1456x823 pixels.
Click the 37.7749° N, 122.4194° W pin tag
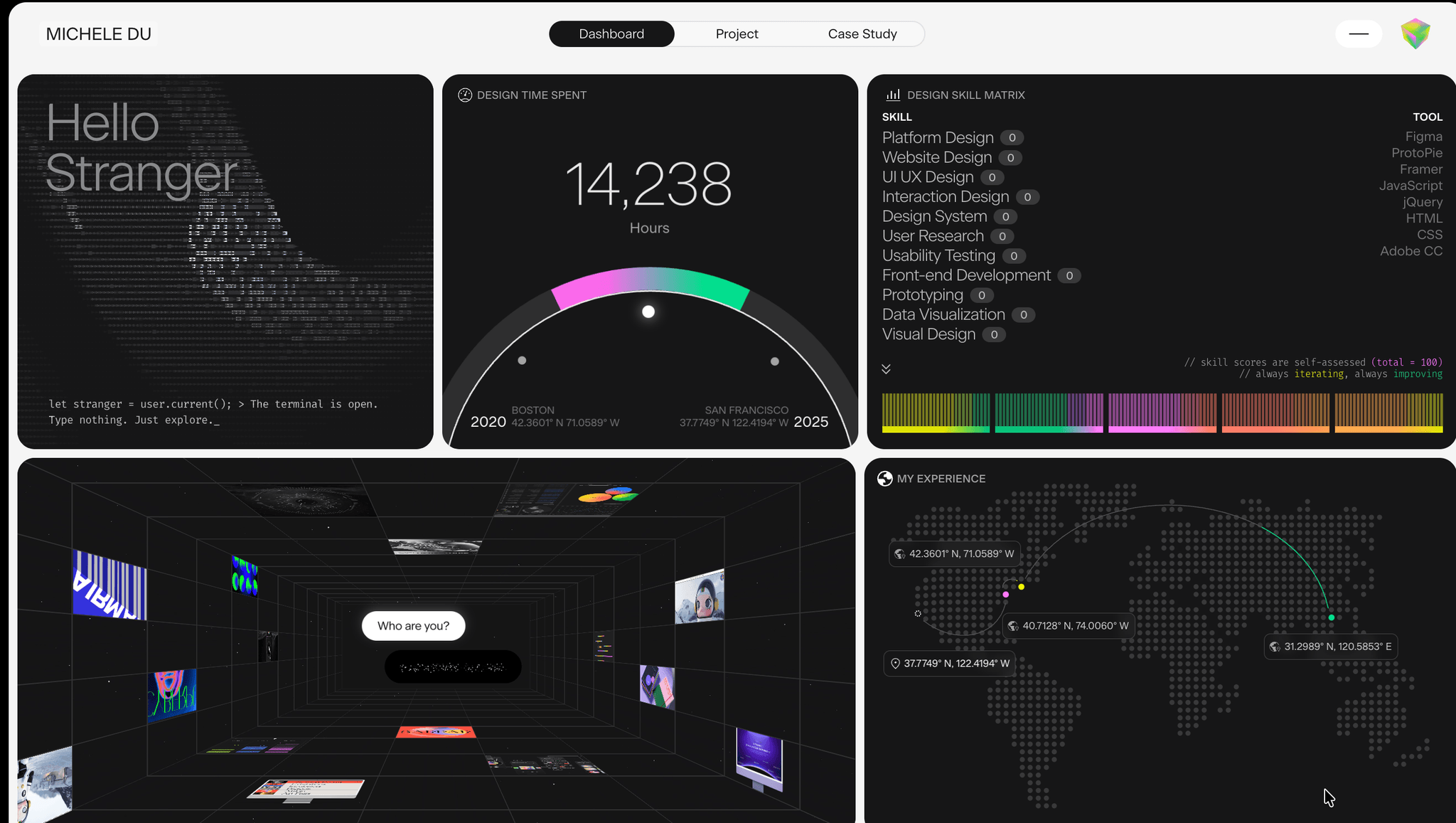coord(949,663)
